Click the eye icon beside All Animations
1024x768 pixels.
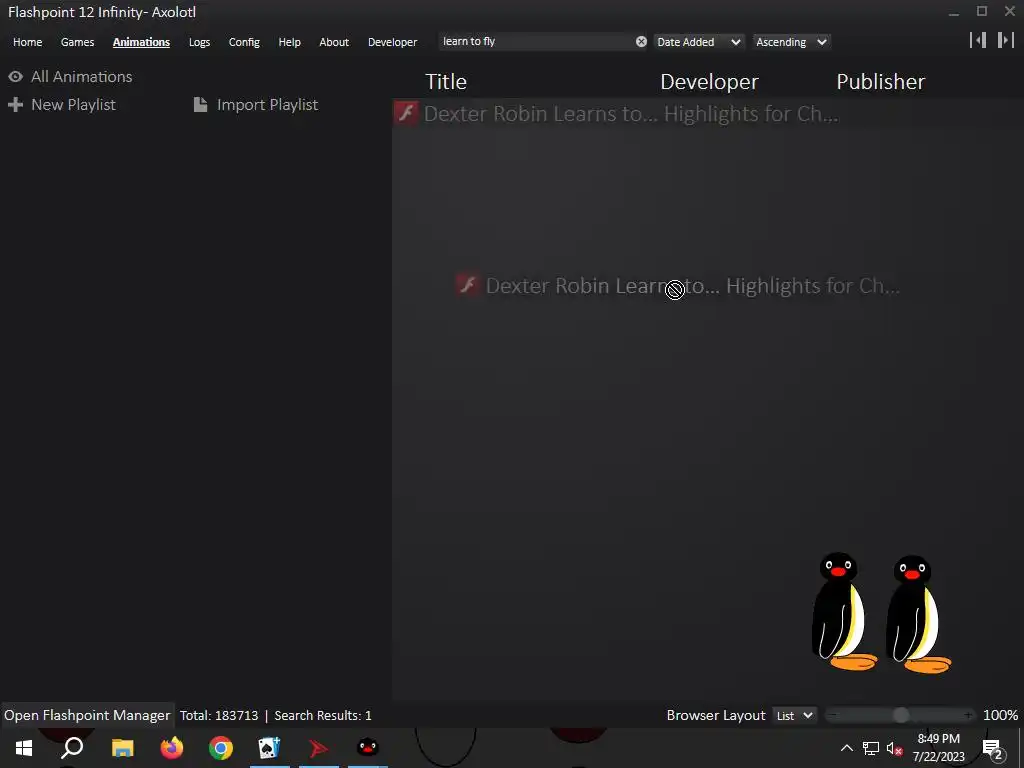tap(16, 76)
